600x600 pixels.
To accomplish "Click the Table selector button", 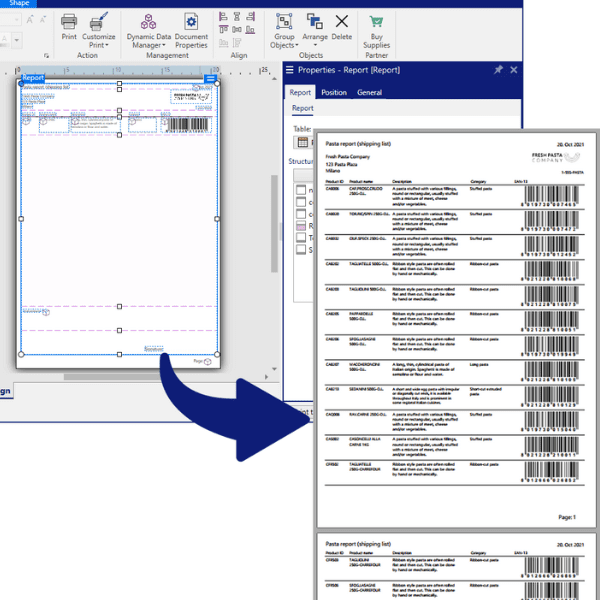I will (x=301, y=143).
